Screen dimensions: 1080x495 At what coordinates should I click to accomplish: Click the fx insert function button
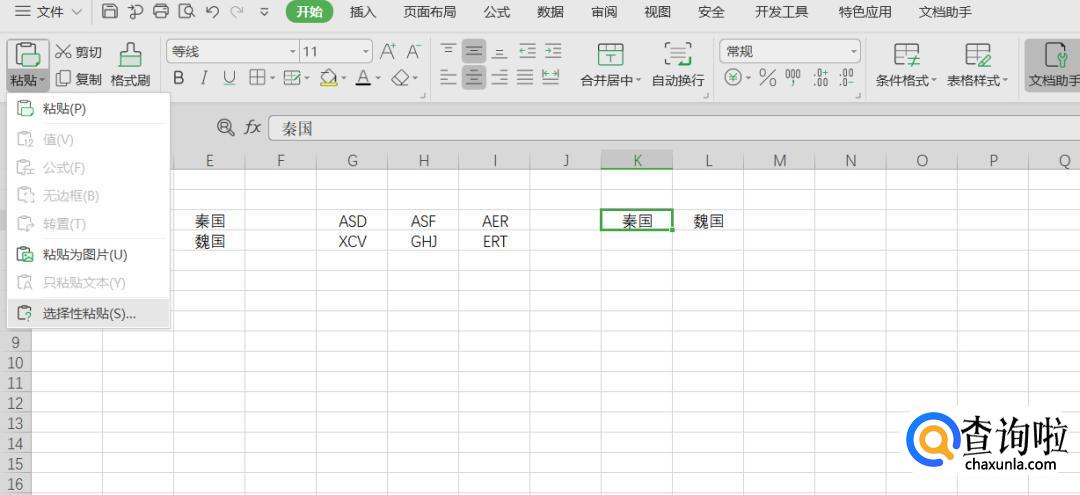click(253, 127)
